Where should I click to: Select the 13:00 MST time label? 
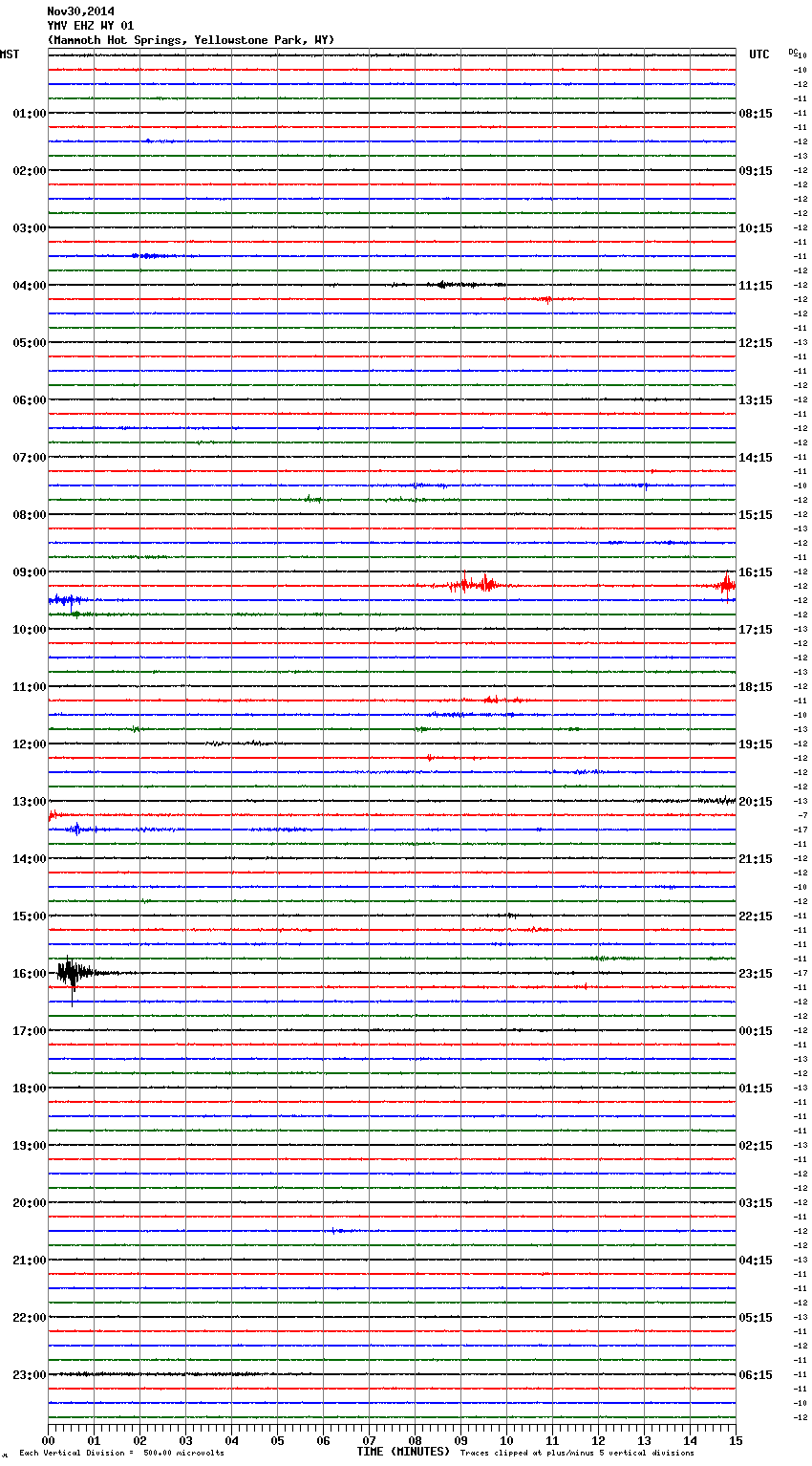click(x=30, y=802)
